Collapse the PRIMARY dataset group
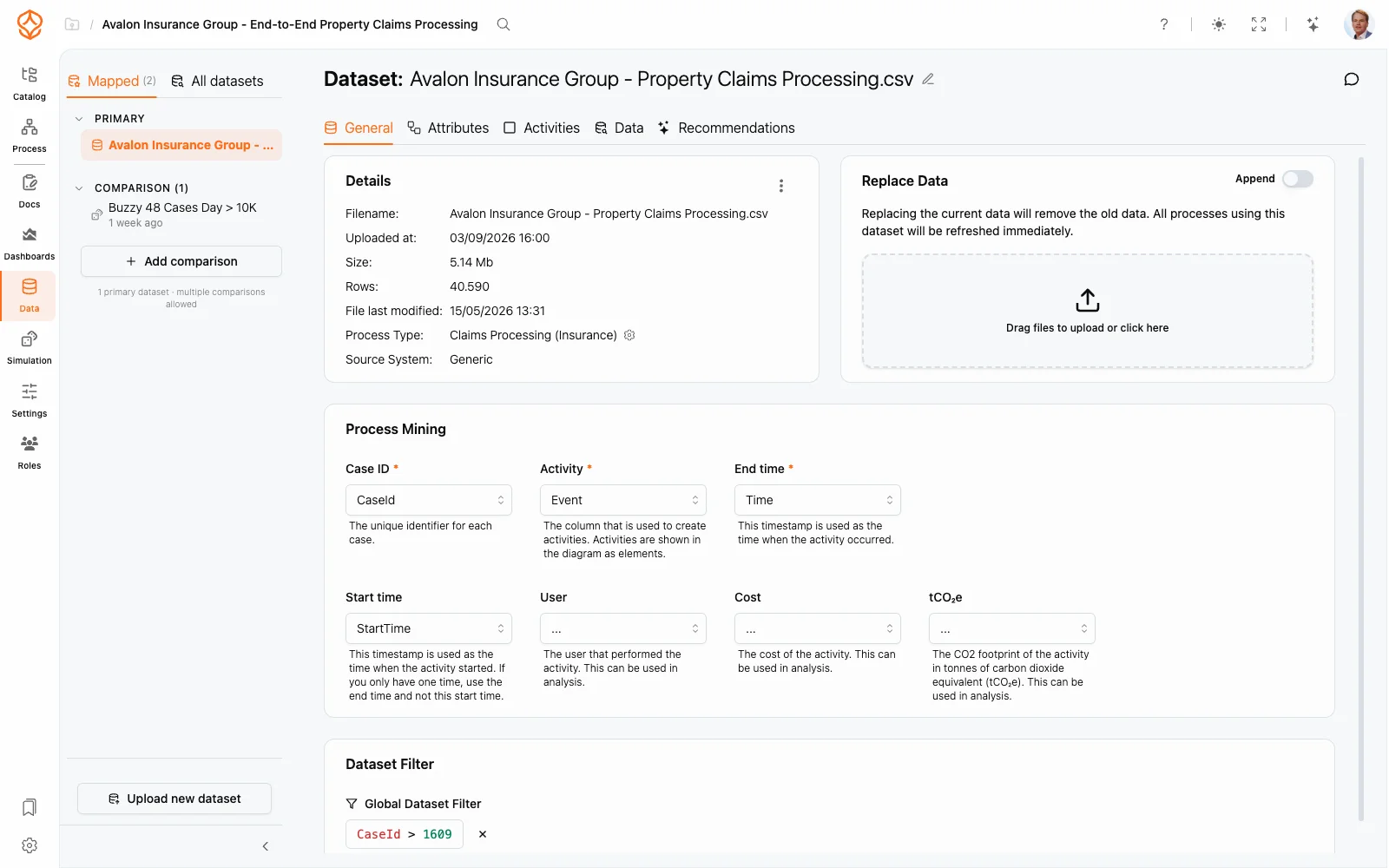The height and width of the screenshot is (868, 1389). click(79, 119)
